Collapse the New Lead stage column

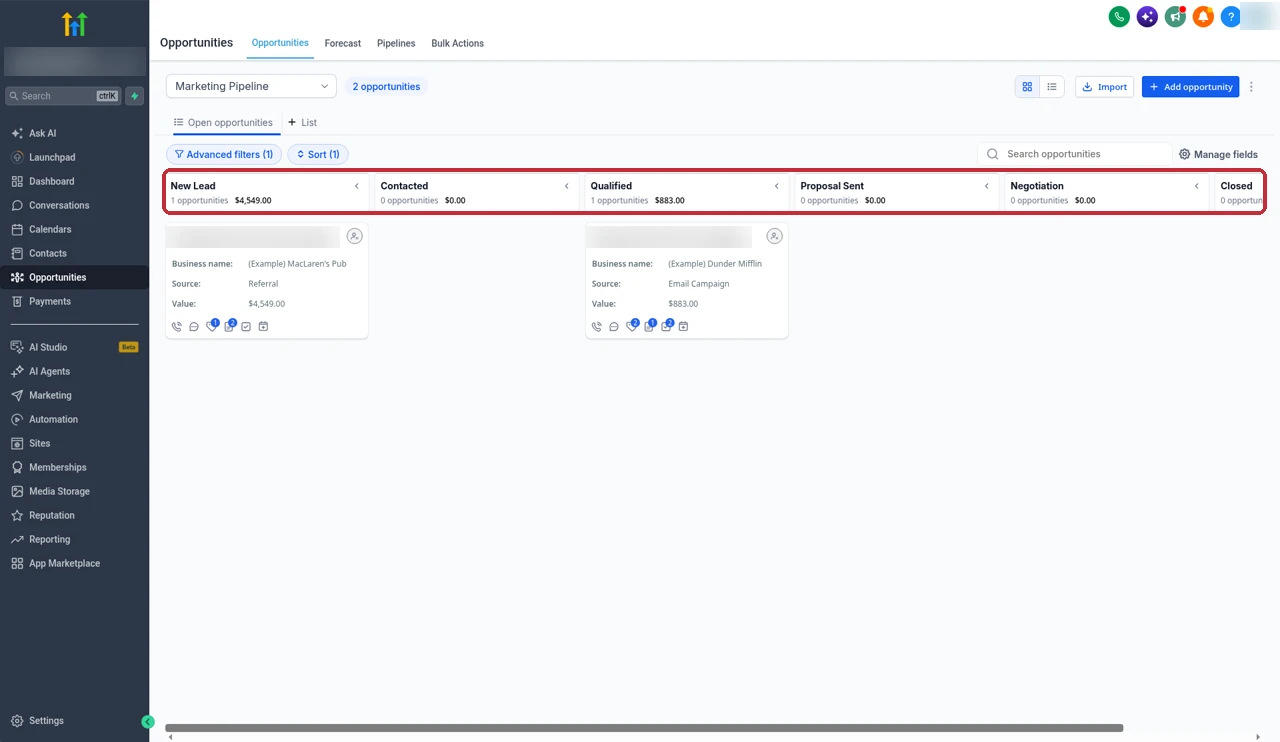coord(357,186)
